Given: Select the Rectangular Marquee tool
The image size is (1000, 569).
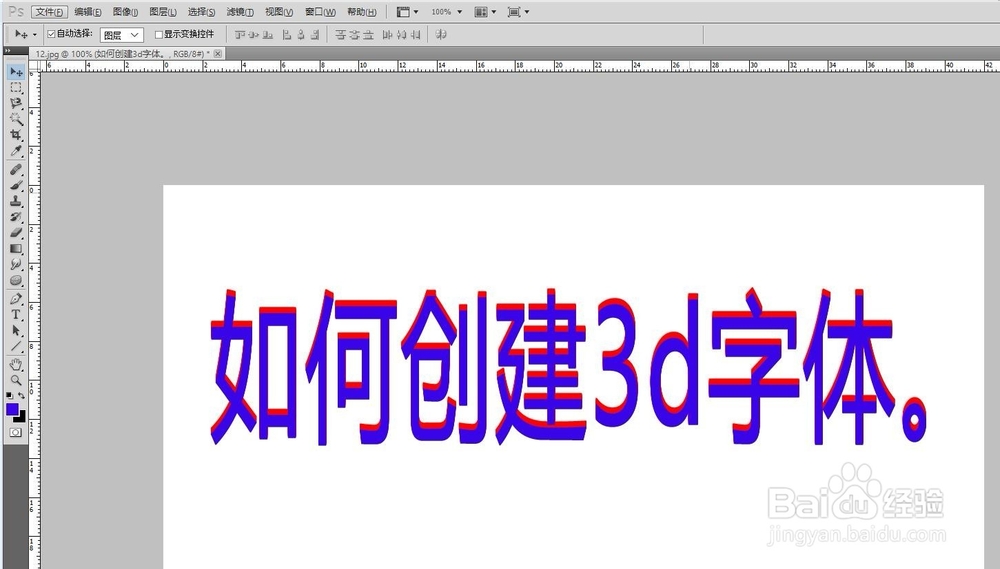Looking at the screenshot, I should point(16,87).
